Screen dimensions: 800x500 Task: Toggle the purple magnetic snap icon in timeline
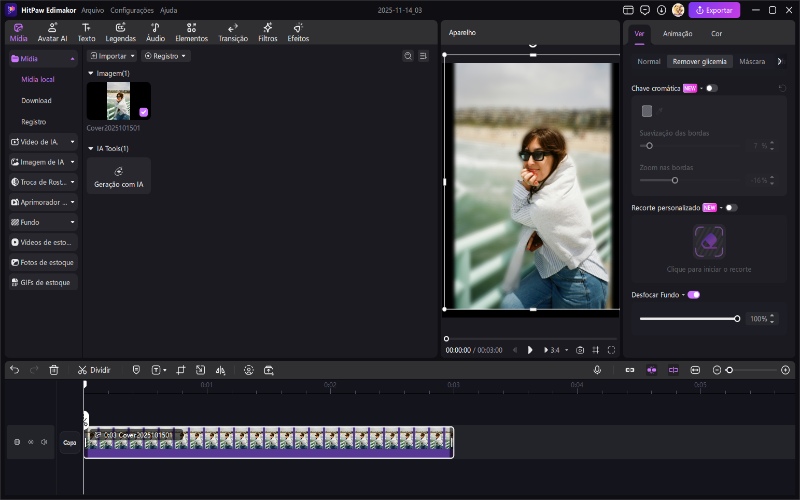pos(652,370)
